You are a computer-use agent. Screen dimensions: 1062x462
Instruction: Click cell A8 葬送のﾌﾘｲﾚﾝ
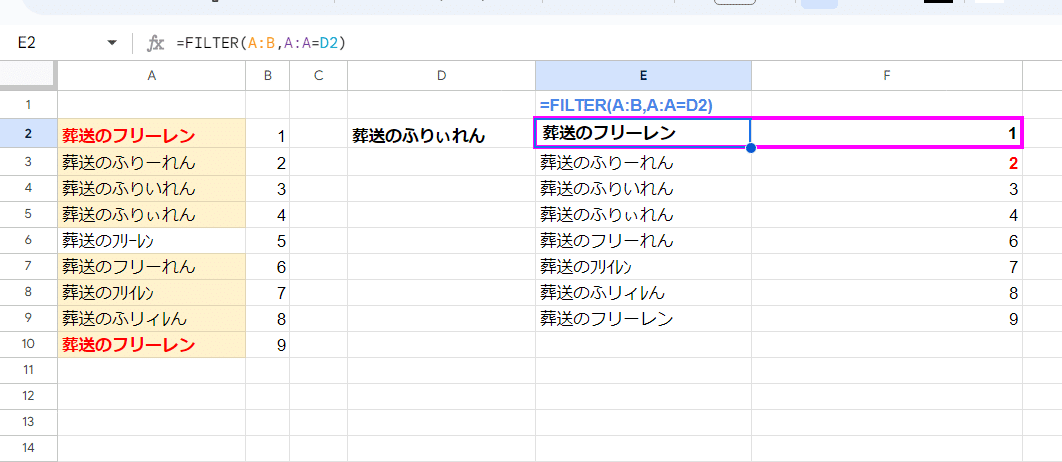click(152, 293)
